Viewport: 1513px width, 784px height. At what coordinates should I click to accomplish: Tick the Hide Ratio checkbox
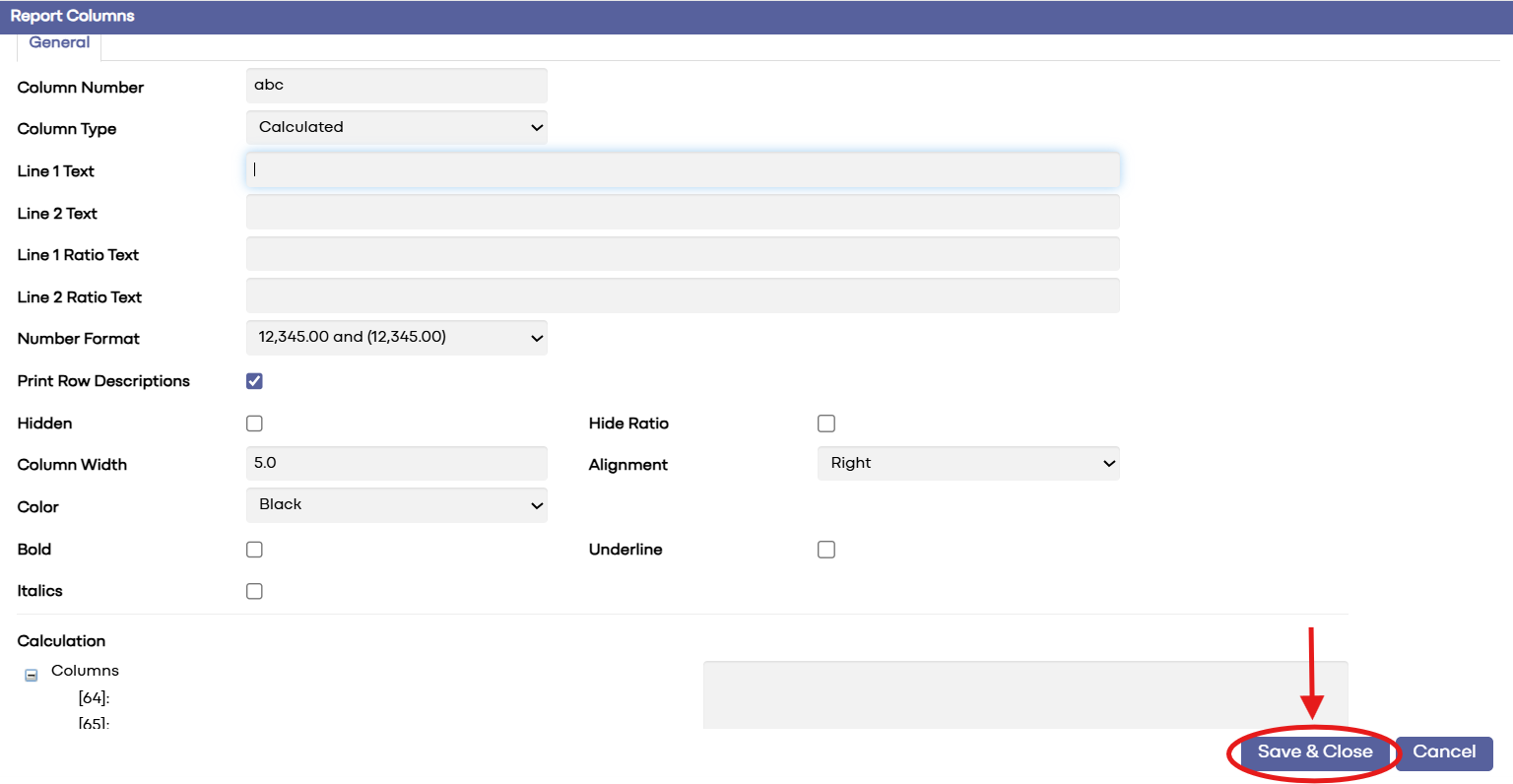826,424
